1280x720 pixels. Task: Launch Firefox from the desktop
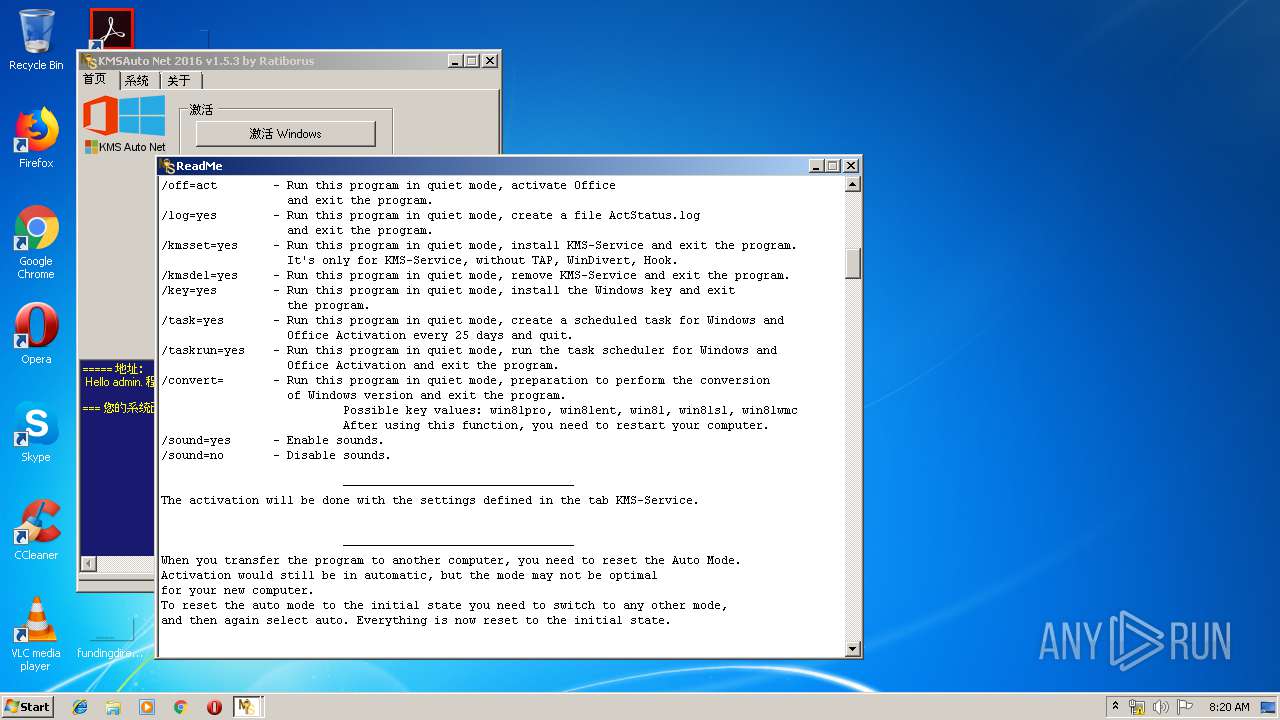36,138
